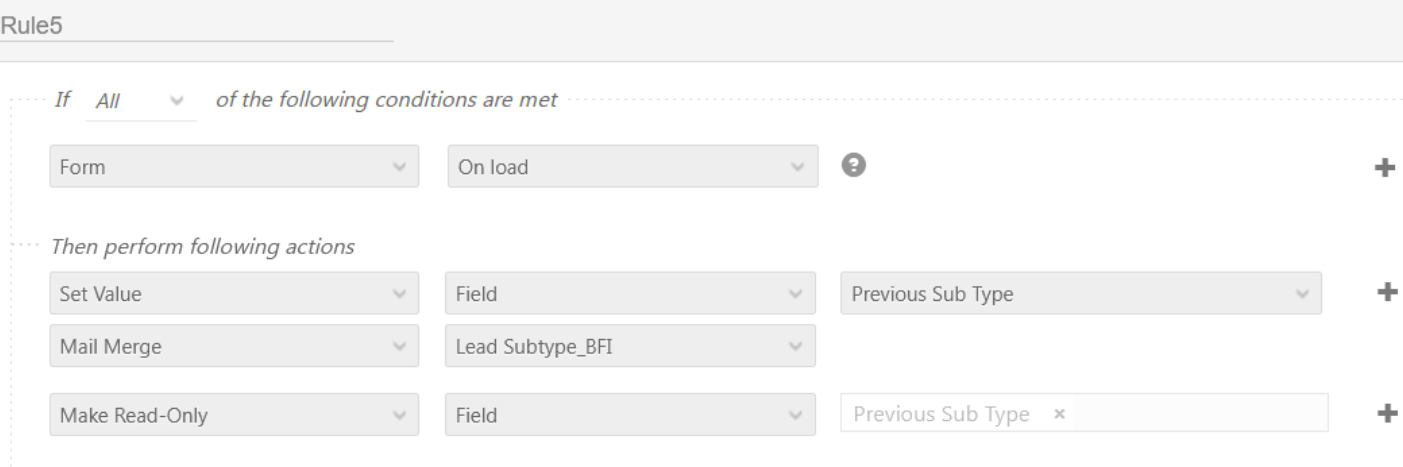Open the Set Value action dropdown
Screen dimensions: 1403x467
[x=232, y=294]
